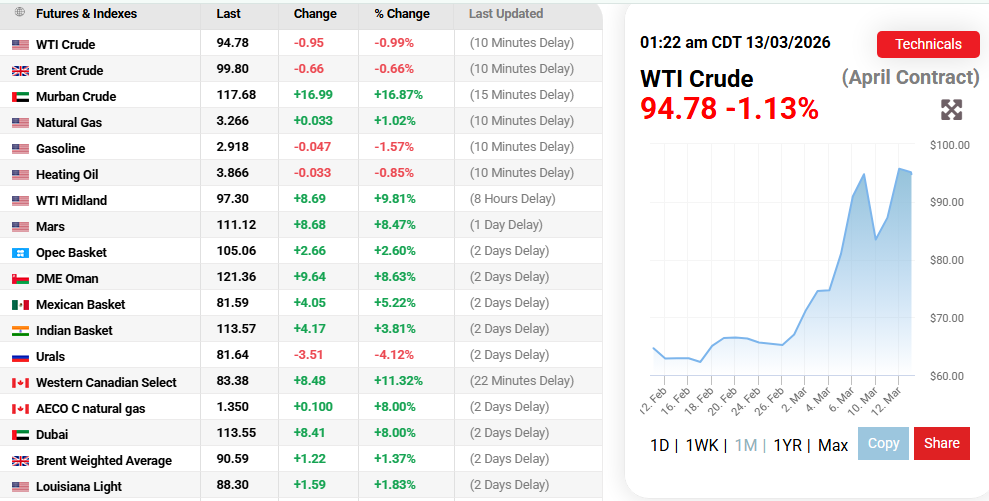Image resolution: width=989 pixels, height=501 pixels.
Task: Click the globe icon beside Futures & Indexes
Action: [20, 12]
